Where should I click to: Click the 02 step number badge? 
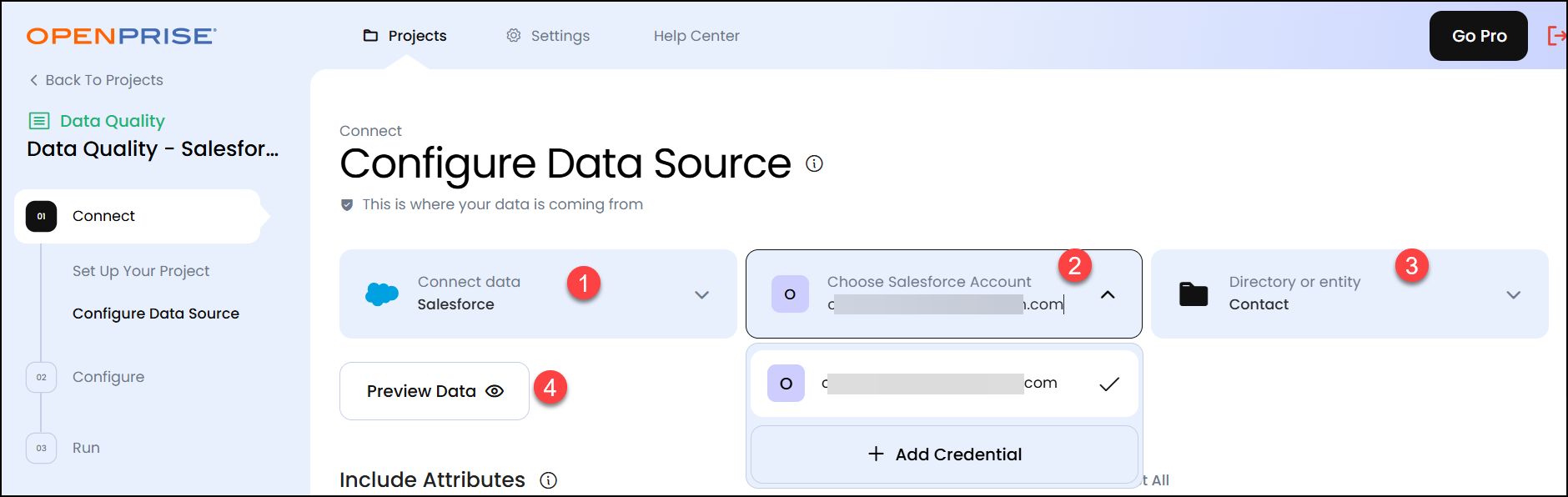41,377
